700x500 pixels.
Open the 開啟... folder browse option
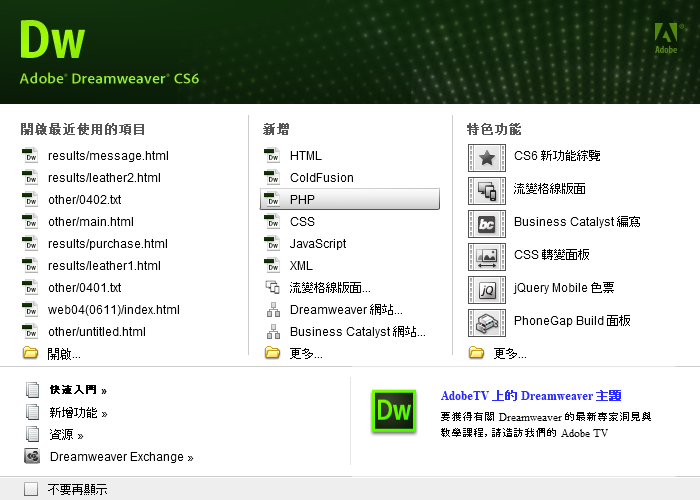point(64,354)
